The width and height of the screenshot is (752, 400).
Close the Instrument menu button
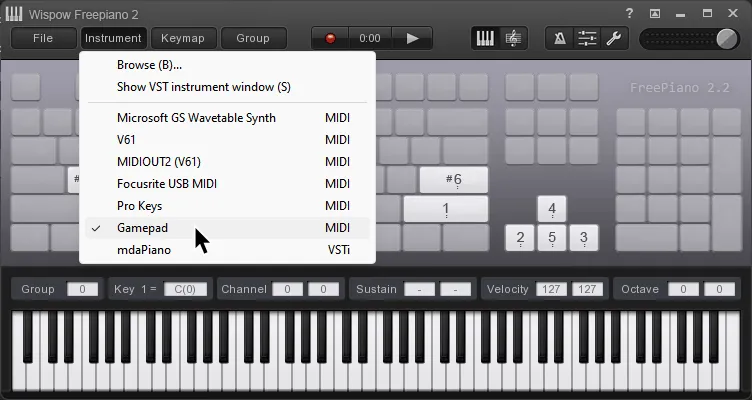point(113,38)
